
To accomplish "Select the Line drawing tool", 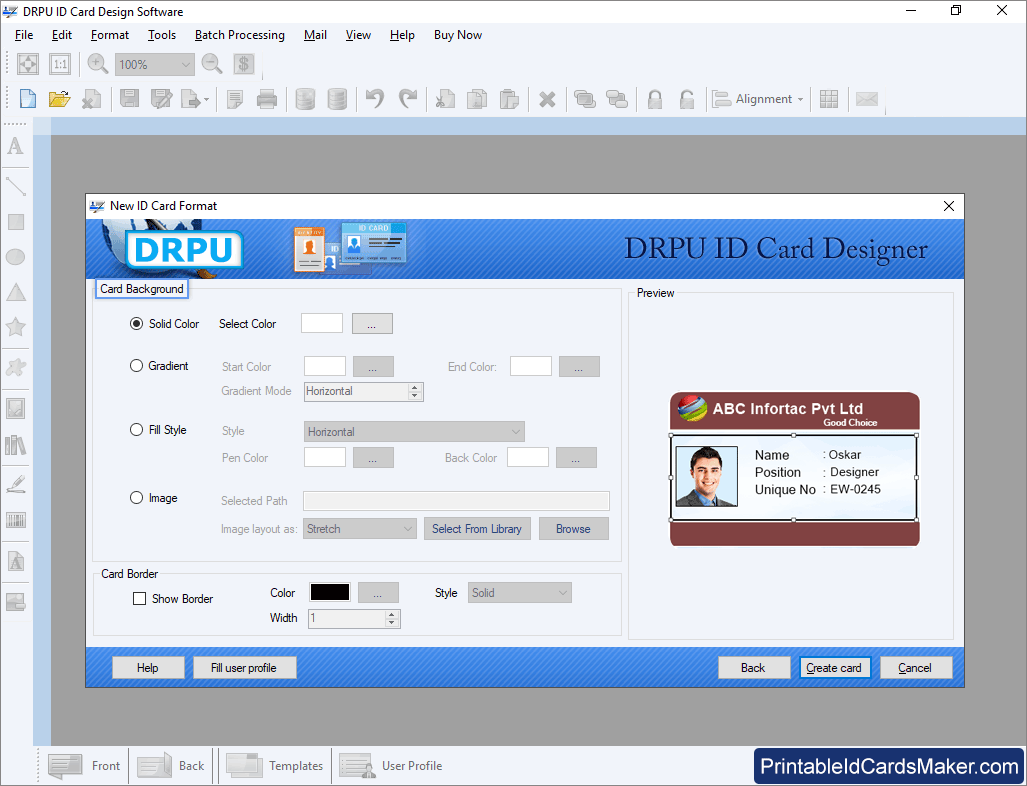I will [x=16, y=186].
